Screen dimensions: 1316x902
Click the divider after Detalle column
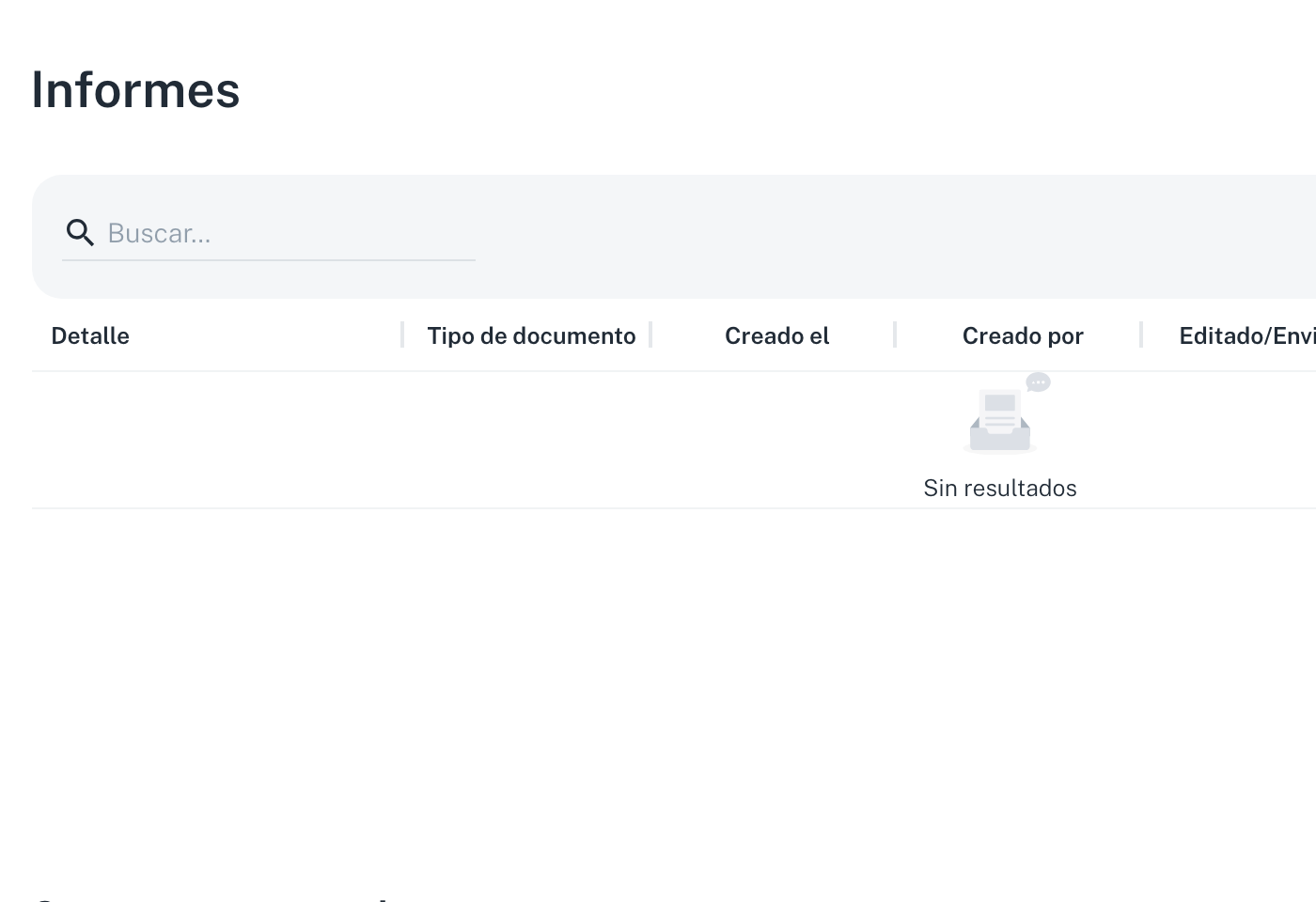[x=402, y=334]
